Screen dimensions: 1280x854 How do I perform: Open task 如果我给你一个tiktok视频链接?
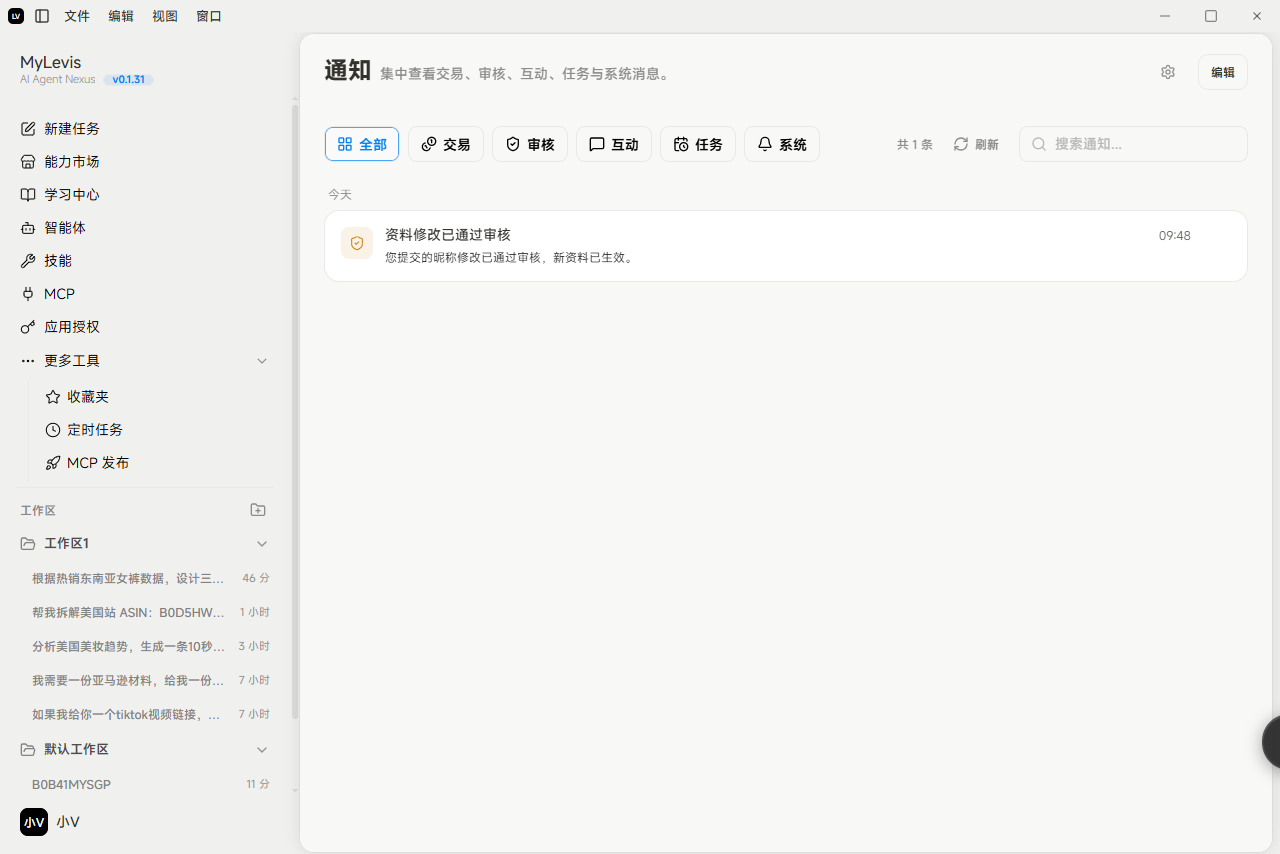click(150, 714)
